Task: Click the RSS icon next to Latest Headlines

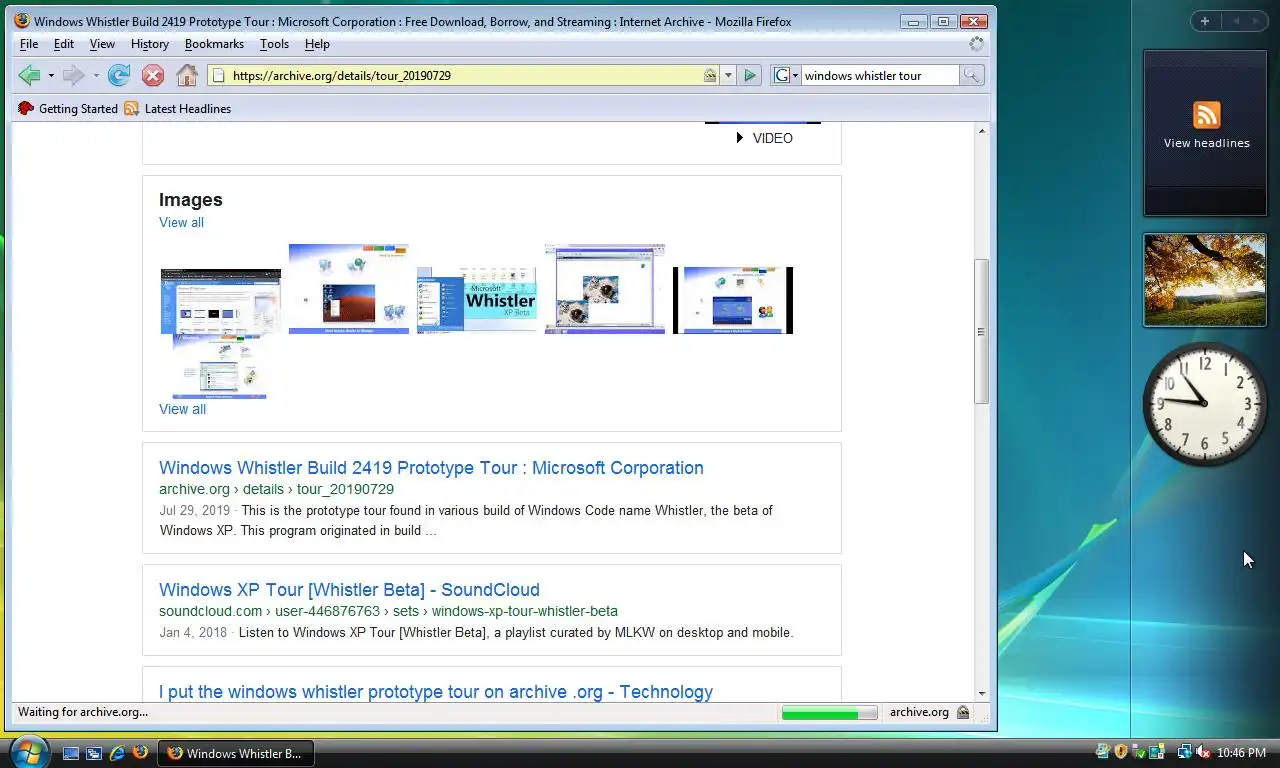Action: click(132, 109)
